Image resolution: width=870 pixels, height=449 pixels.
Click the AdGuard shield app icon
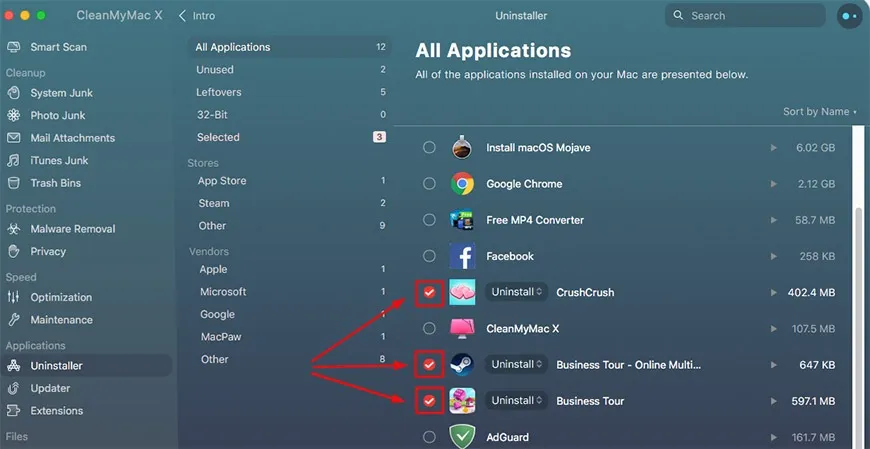point(462,437)
